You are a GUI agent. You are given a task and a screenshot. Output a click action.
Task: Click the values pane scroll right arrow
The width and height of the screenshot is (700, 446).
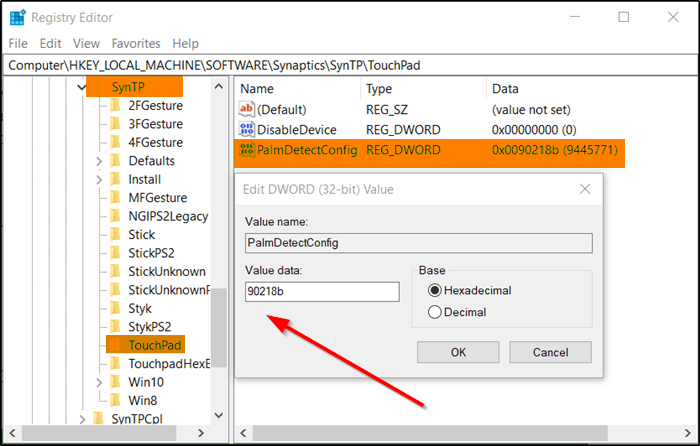point(688,433)
